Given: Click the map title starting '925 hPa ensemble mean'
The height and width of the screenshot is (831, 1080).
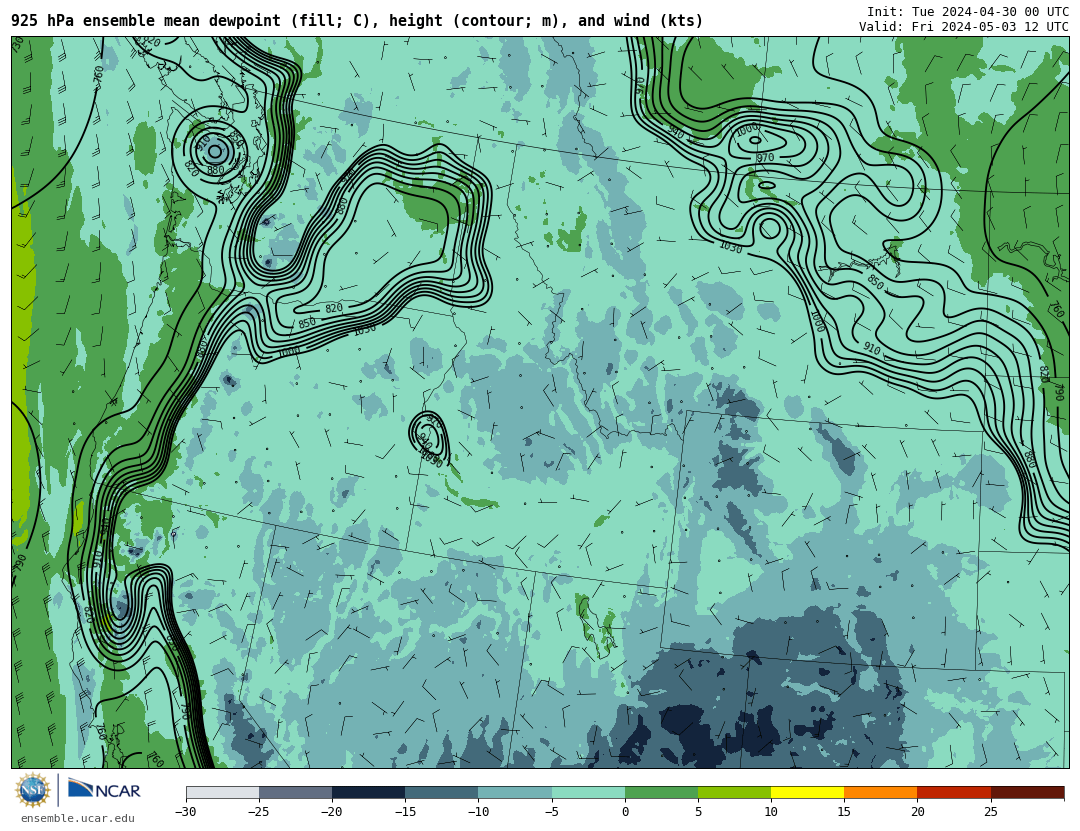Looking at the screenshot, I should pyautogui.click(x=357, y=21).
